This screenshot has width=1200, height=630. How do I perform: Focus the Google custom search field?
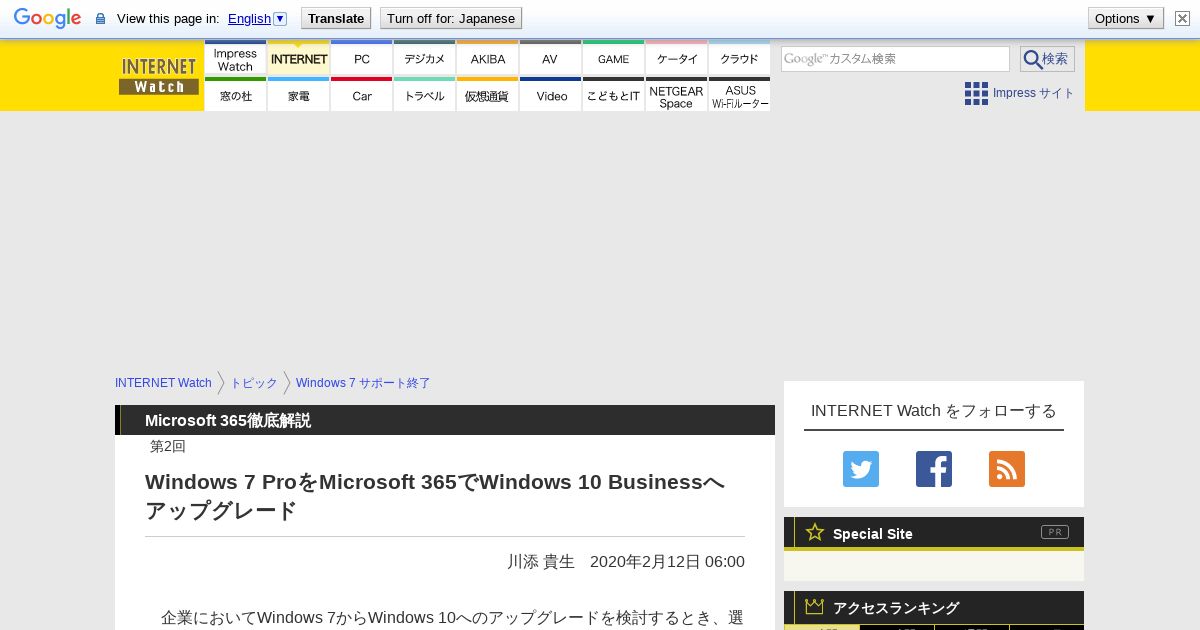coord(895,59)
